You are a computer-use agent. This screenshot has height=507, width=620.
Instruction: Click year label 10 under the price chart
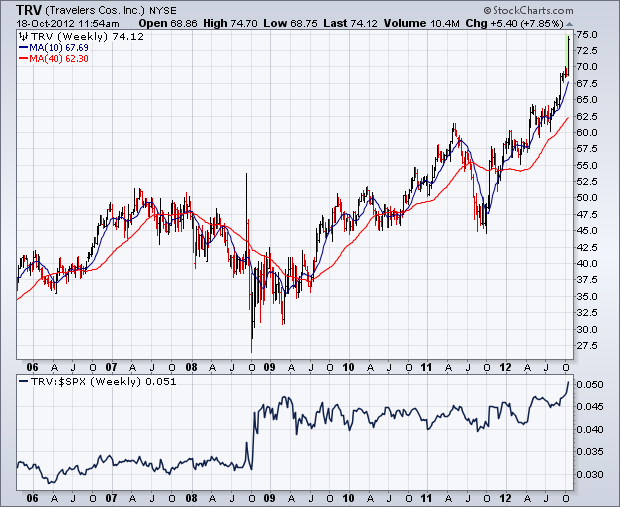pyautogui.click(x=348, y=367)
